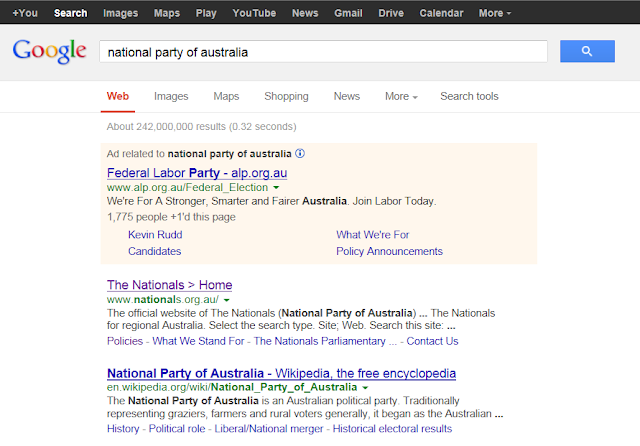Open YouTube in the top bar
Screen dimensions: 640x446
pyautogui.click(x=254, y=13)
